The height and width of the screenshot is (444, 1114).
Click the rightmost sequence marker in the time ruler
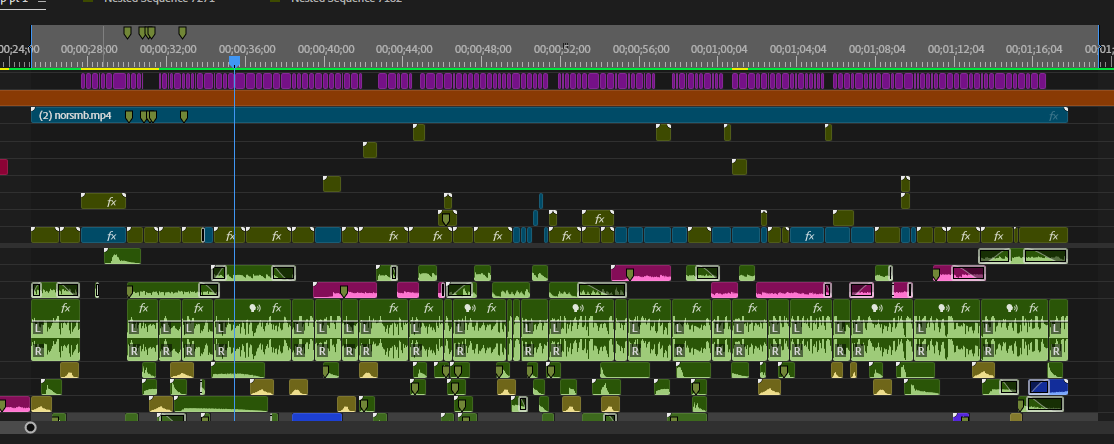pyautogui.click(x=183, y=32)
